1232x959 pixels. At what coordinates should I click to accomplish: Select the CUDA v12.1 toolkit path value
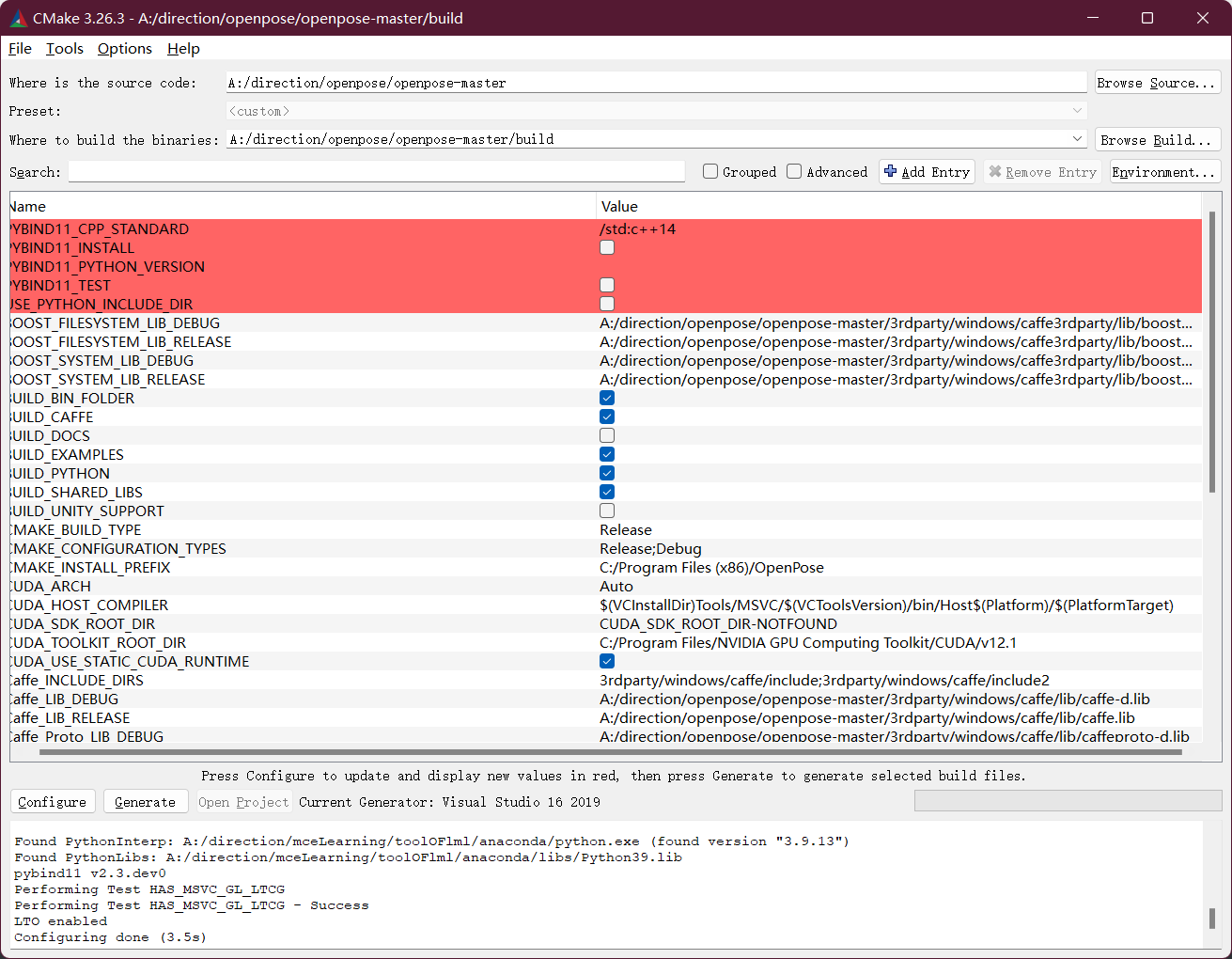pos(808,642)
